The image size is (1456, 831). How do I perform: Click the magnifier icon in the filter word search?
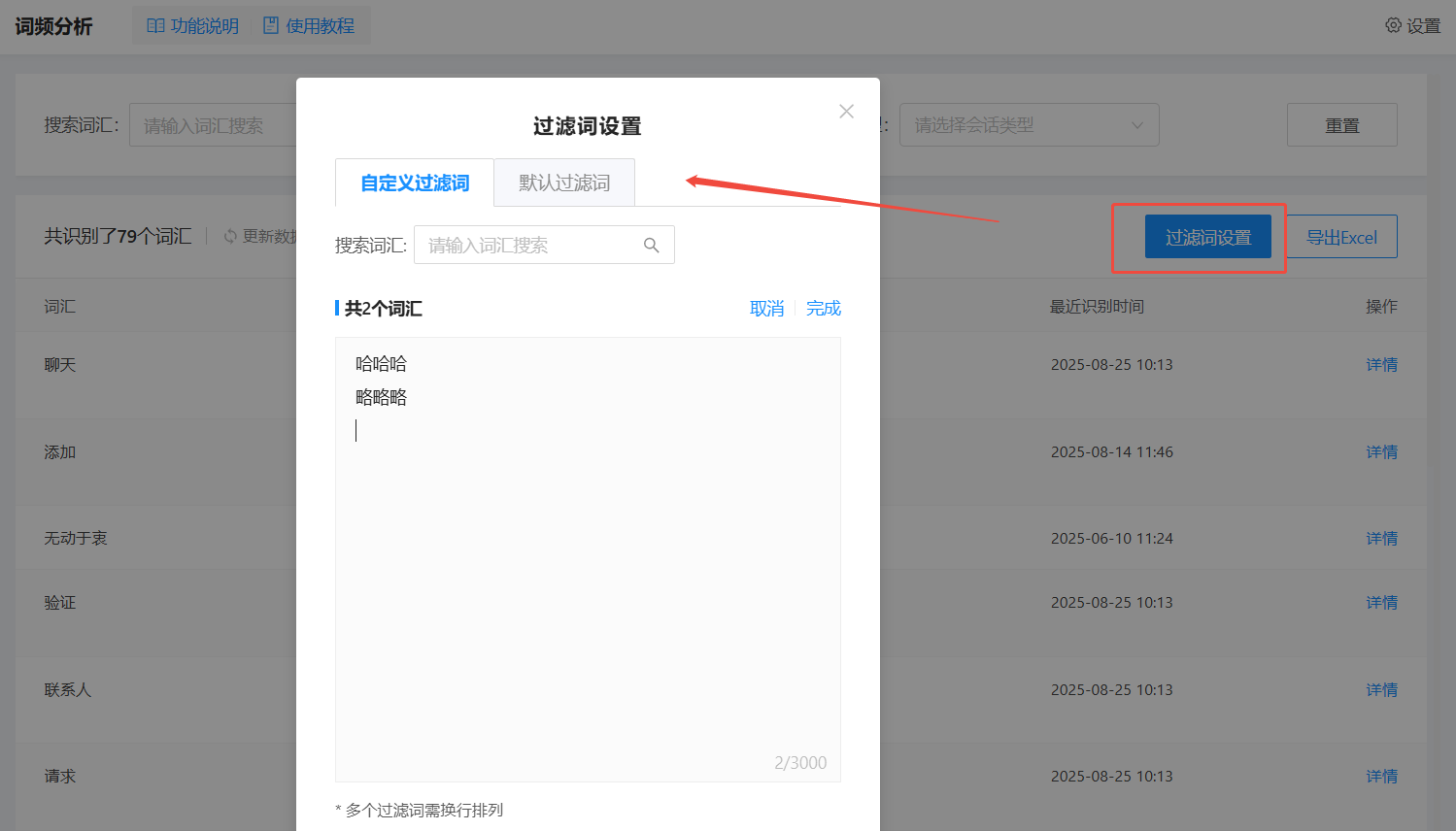click(x=651, y=246)
